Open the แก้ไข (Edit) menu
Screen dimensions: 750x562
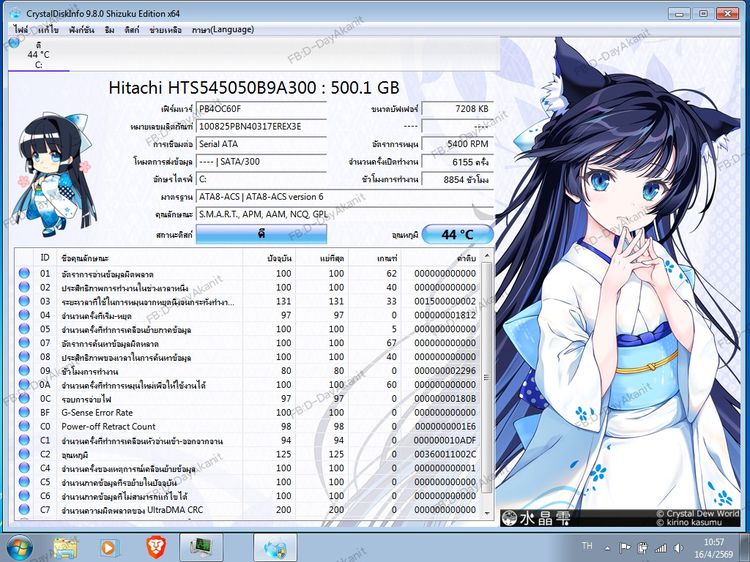pyautogui.click(x=48, y=30)
